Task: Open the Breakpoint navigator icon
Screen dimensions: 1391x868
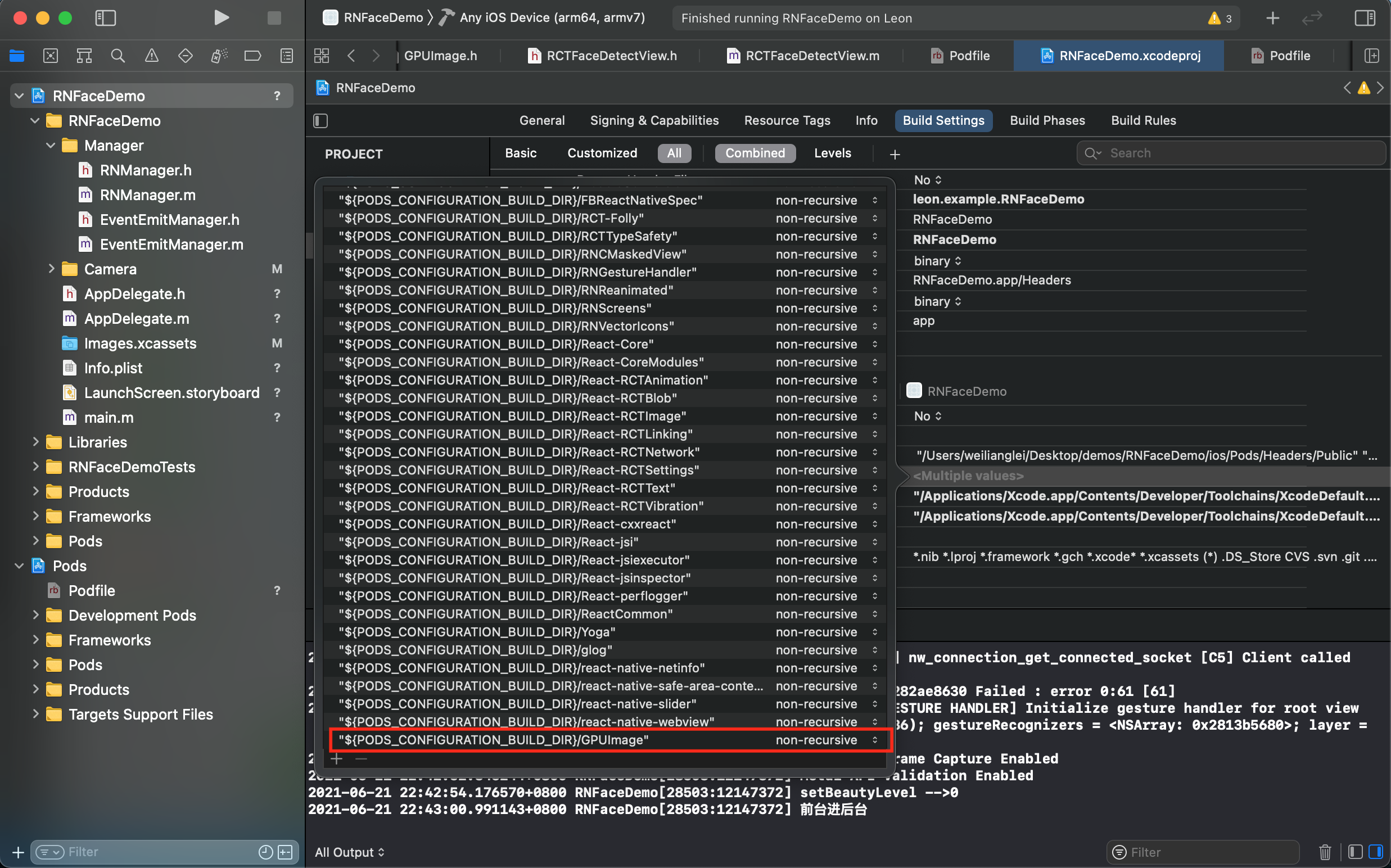Action: coord(252,56)
